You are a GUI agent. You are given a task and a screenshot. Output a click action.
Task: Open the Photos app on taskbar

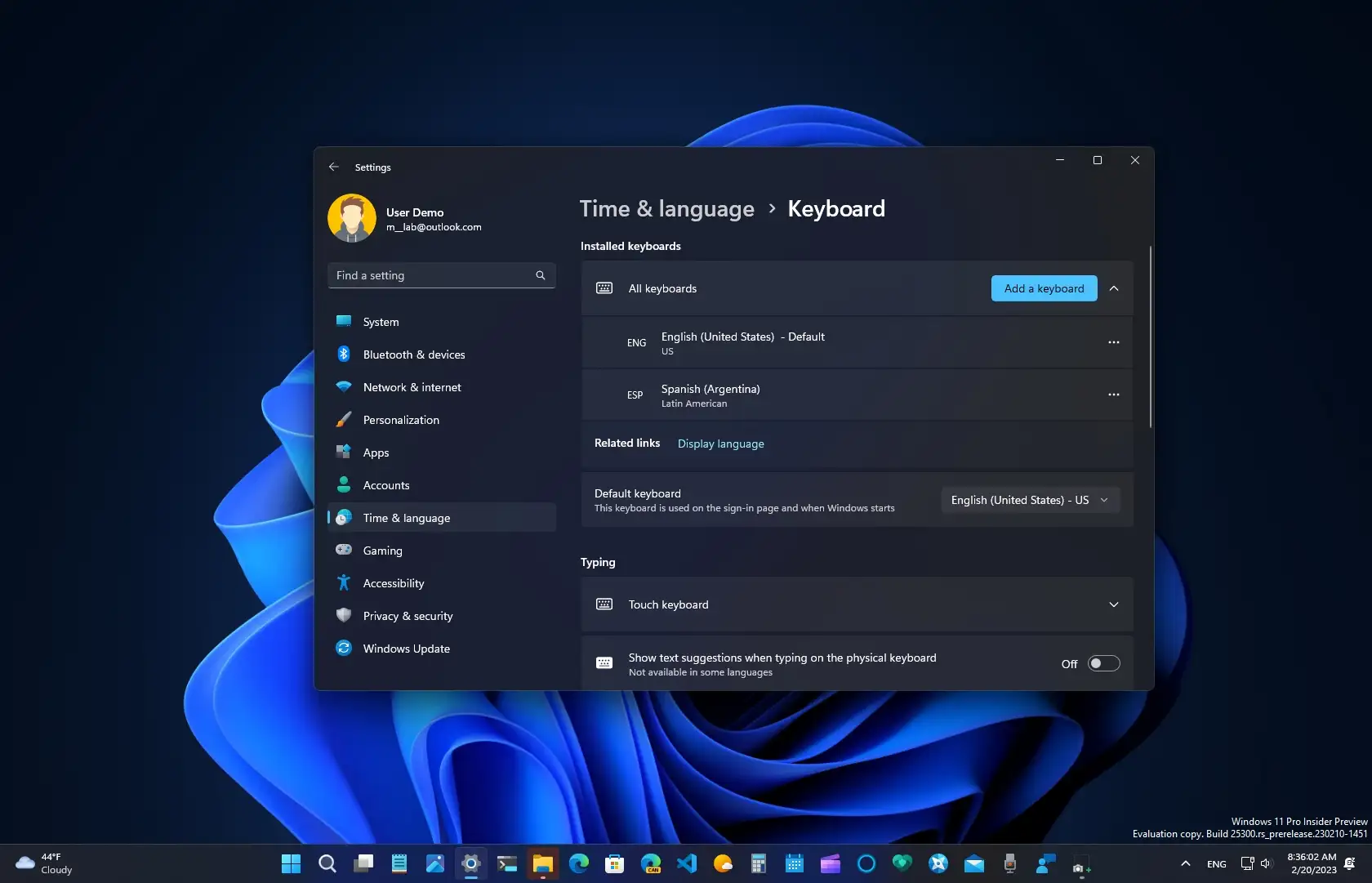pos(435,863)
